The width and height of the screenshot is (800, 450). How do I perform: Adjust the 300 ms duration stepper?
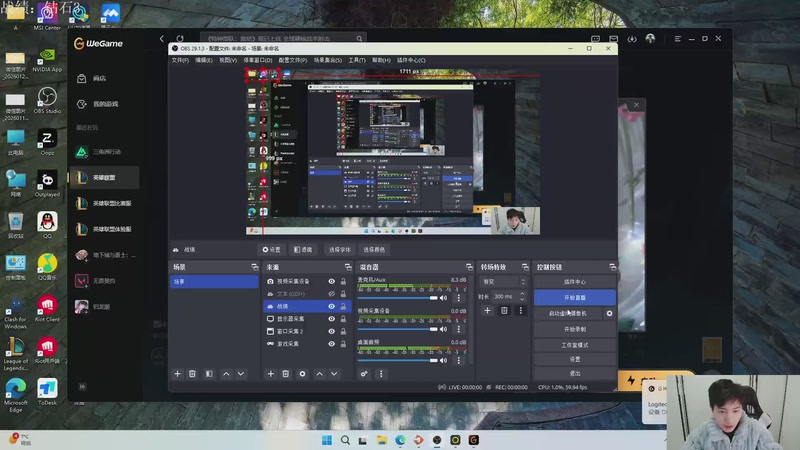coord(522,296)
